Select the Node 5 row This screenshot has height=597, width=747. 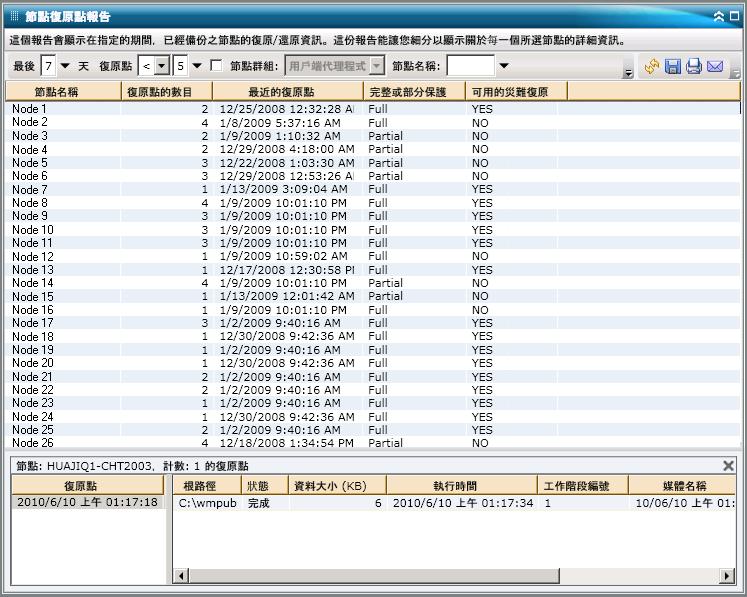(373, 162)
